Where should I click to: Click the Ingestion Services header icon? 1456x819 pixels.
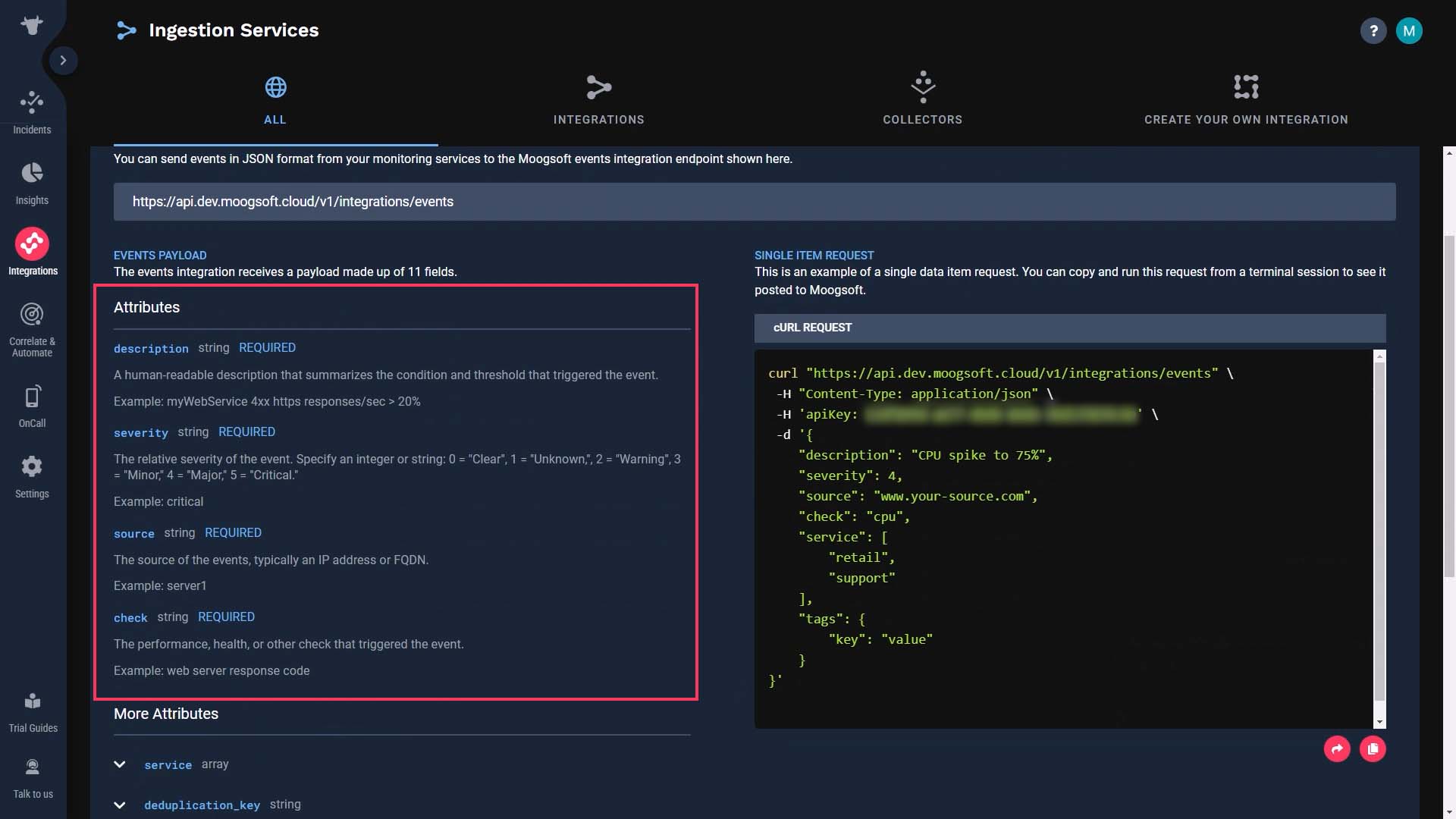[x=126, y=30]
